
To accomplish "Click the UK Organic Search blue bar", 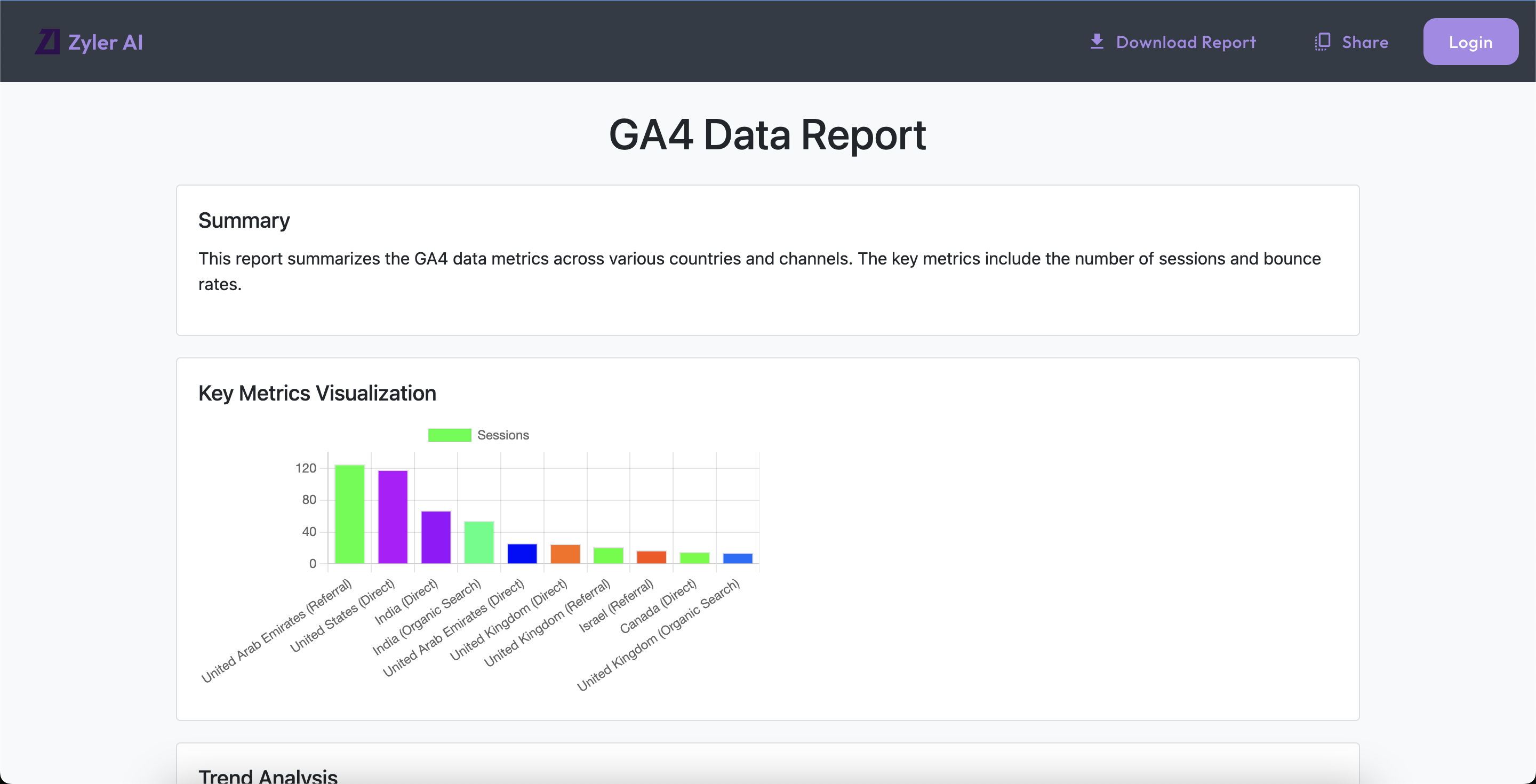I will tap(738, 558).
